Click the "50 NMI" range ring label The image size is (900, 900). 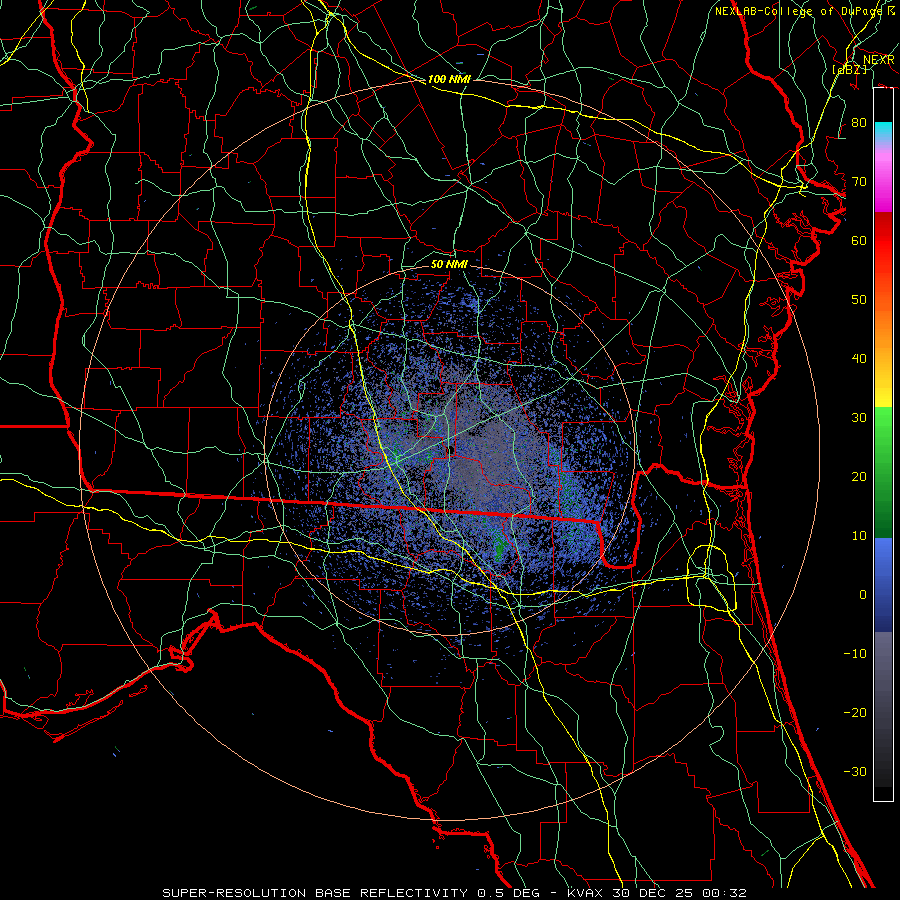coord(449,264)
